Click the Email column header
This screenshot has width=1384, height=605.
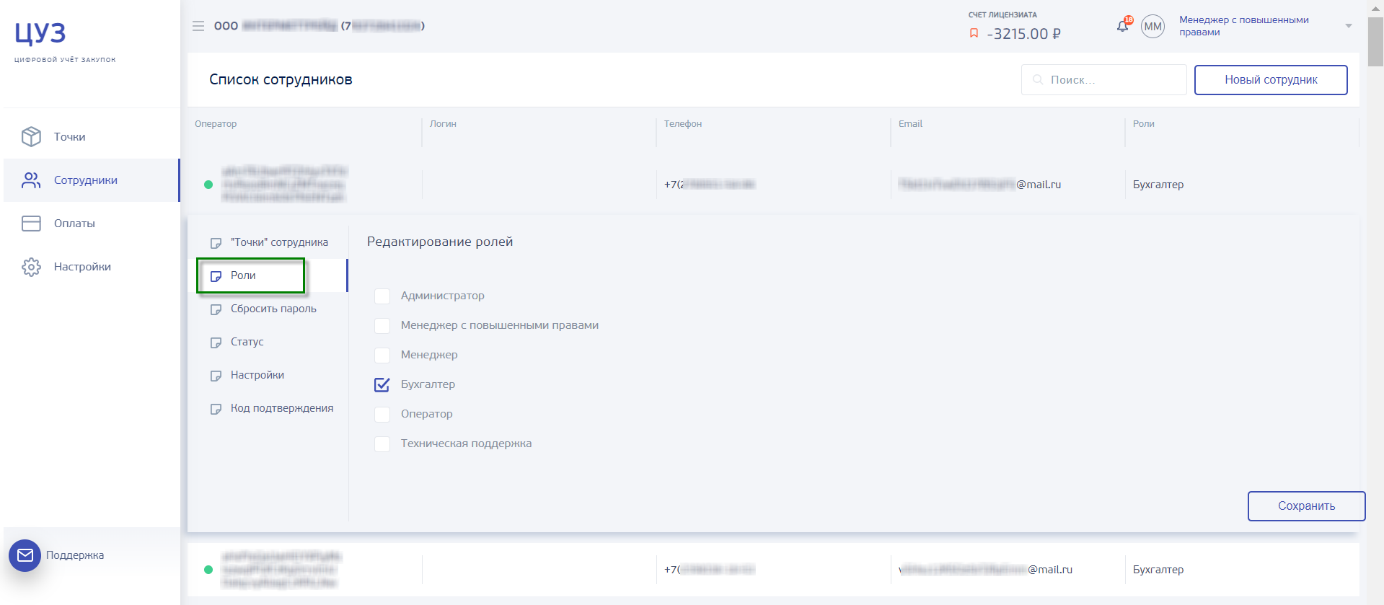[910, 124]
